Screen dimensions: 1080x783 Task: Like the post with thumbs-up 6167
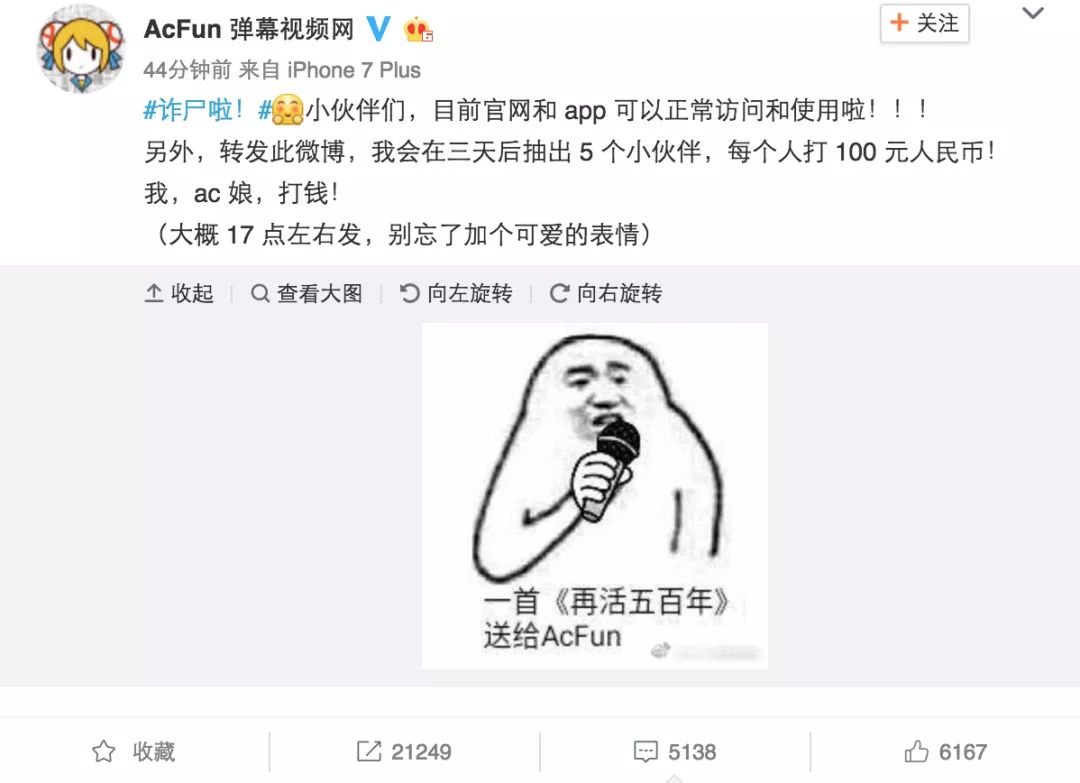pos(945,751)
